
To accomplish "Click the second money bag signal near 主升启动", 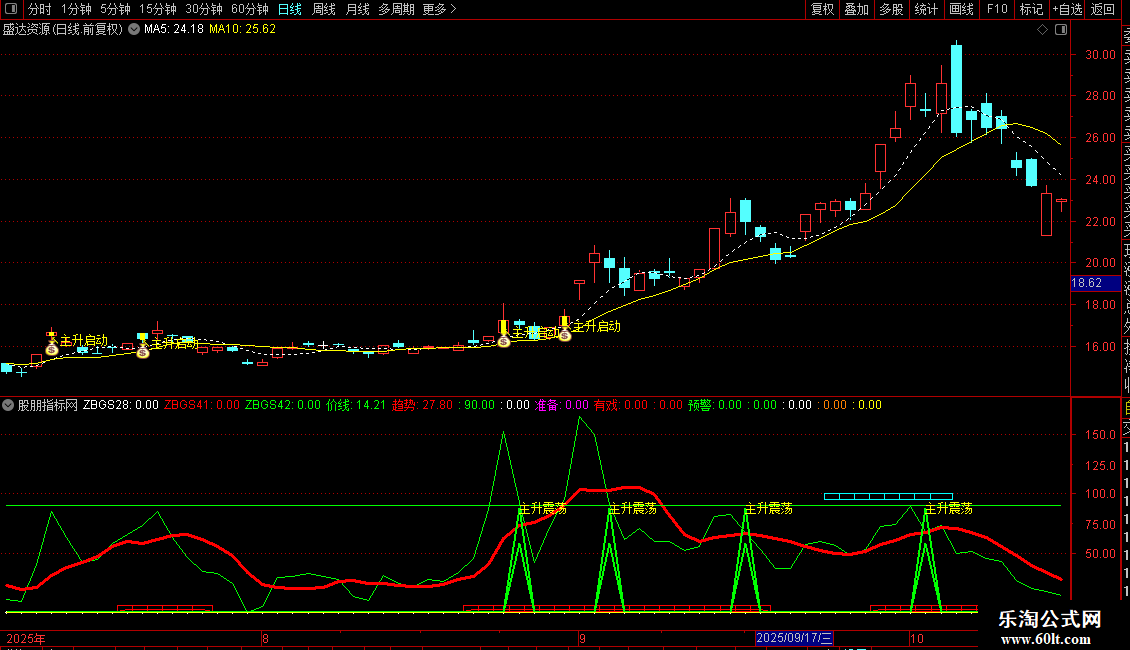I will pyautogui.click(x=143, y=352).
